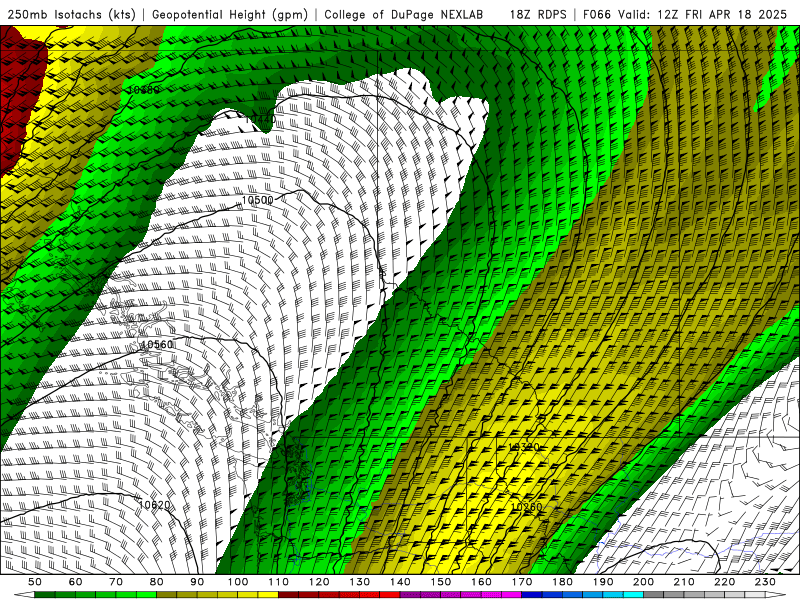
Task: Click the 10320 height contour label
Action: pyautogui.click(x=524, y=447)
